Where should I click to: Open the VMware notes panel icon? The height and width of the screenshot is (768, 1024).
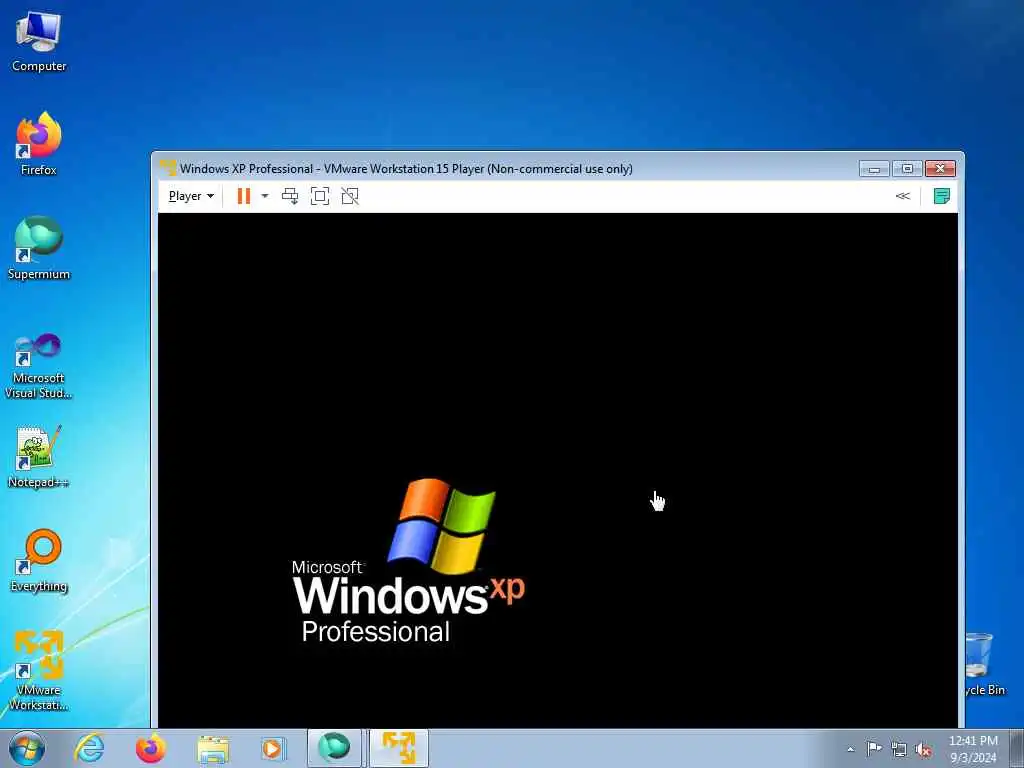[x=941, y=196]
